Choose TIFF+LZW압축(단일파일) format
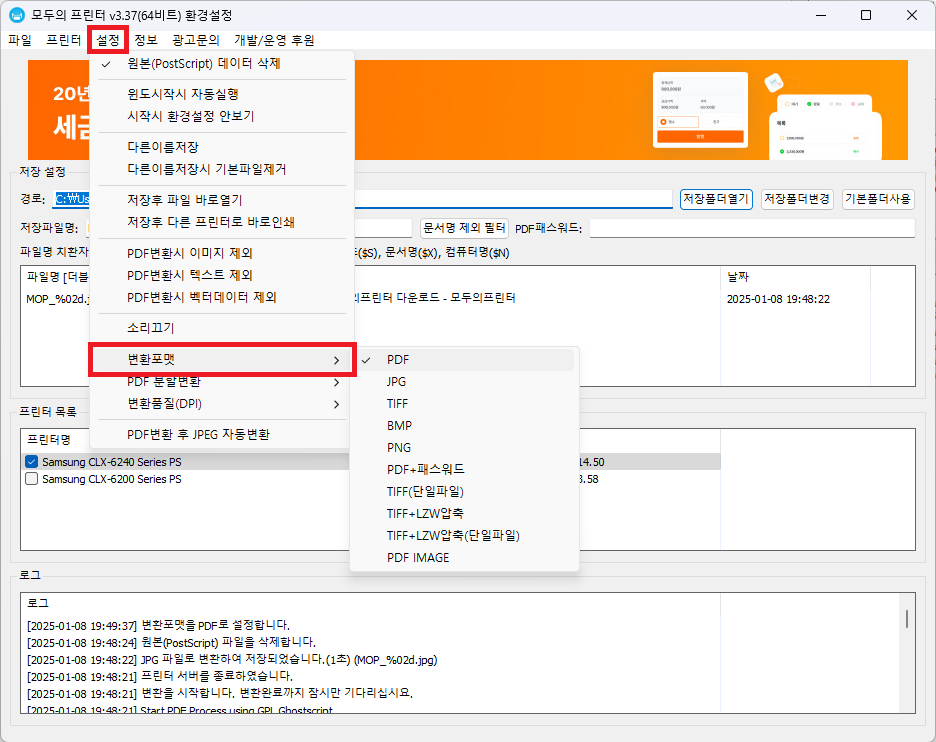Screen dimensions: 936x742 [464, 535]
